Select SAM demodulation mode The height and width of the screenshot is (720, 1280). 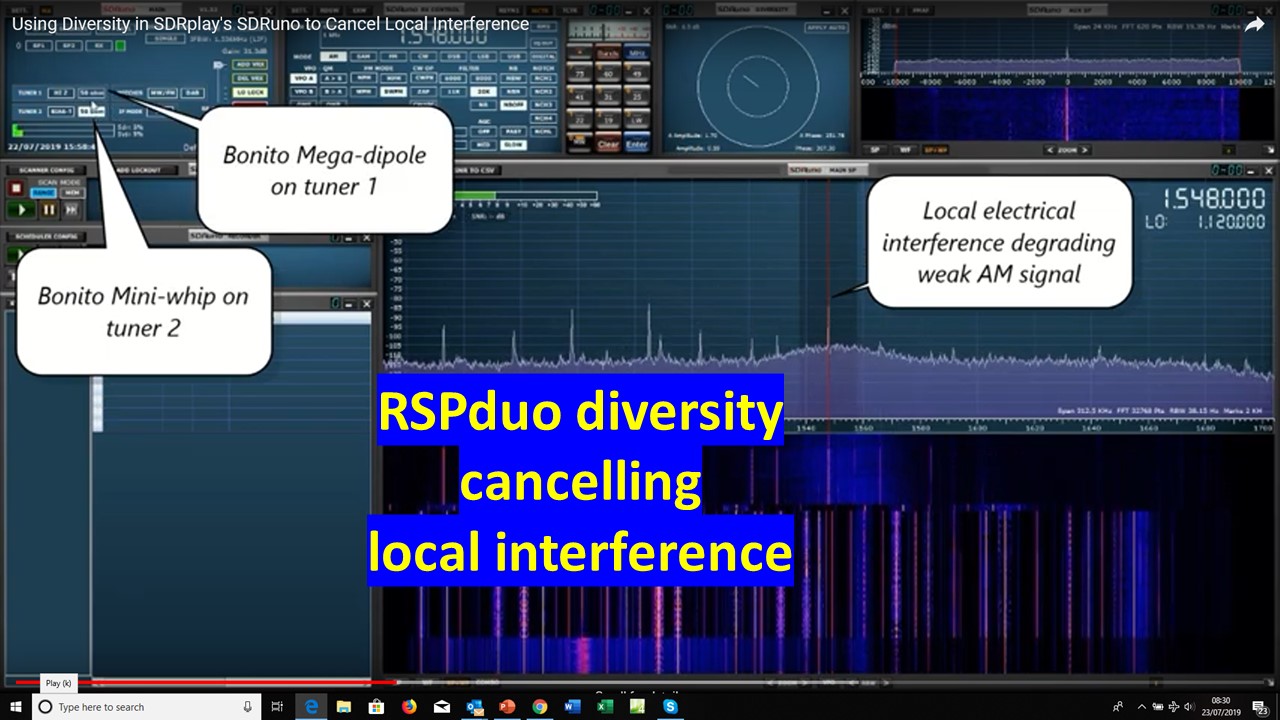363,56
